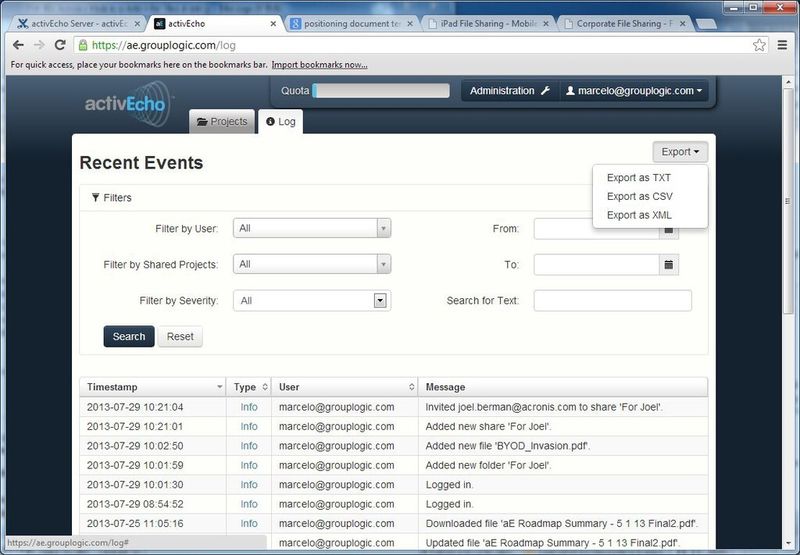Switch to the activEcho Server browser tab

[x=78, y=23]
